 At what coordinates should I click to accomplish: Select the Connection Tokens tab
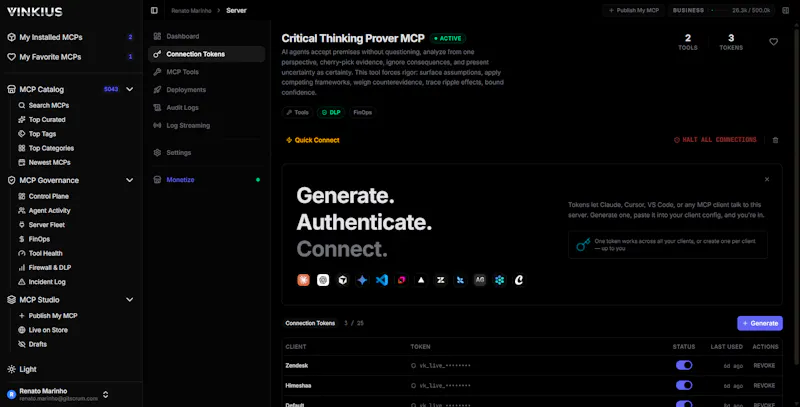tap(207, 54)
